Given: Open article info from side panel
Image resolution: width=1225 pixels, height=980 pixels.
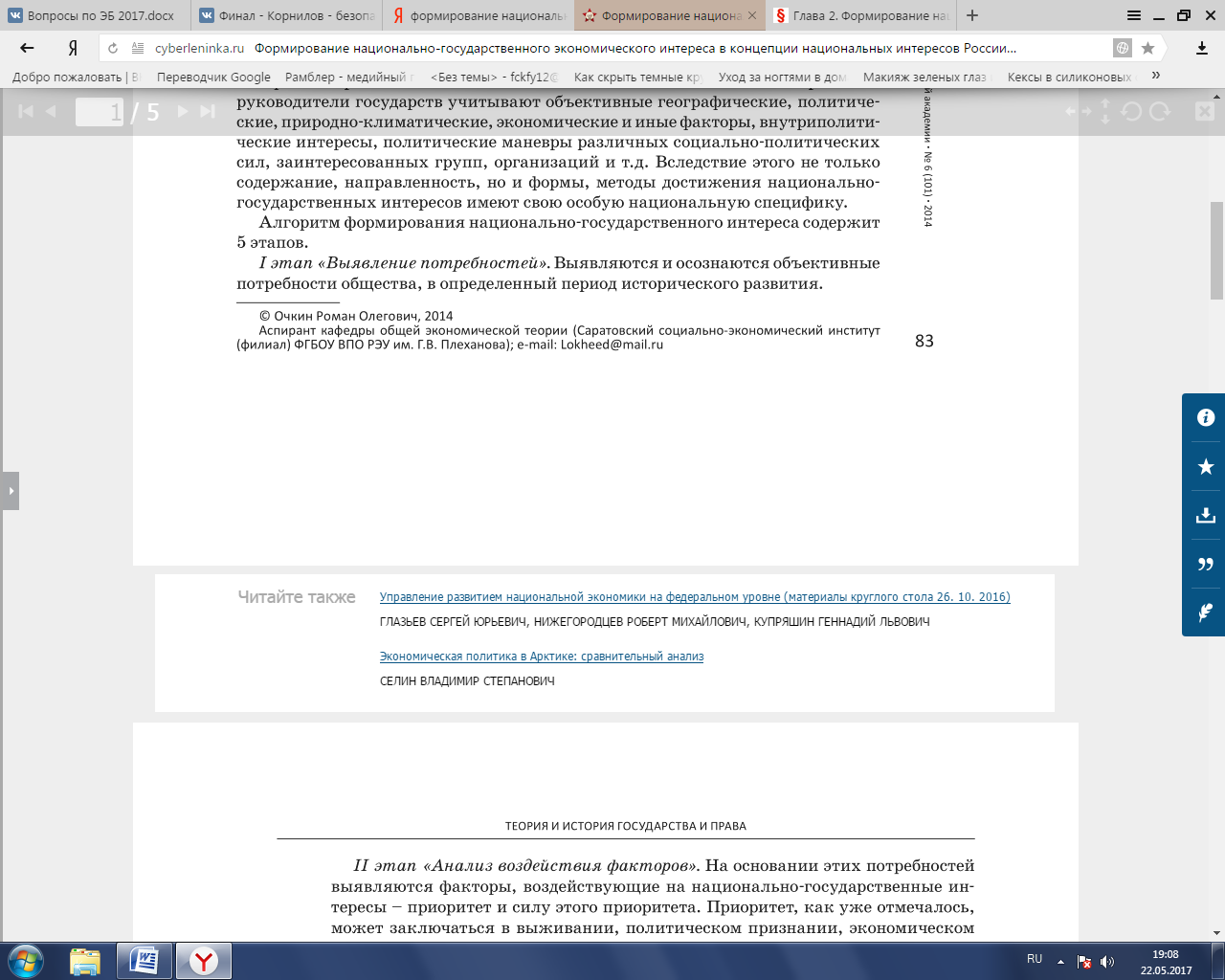Looking at the screenshot, I should [x=1205, y=417].
